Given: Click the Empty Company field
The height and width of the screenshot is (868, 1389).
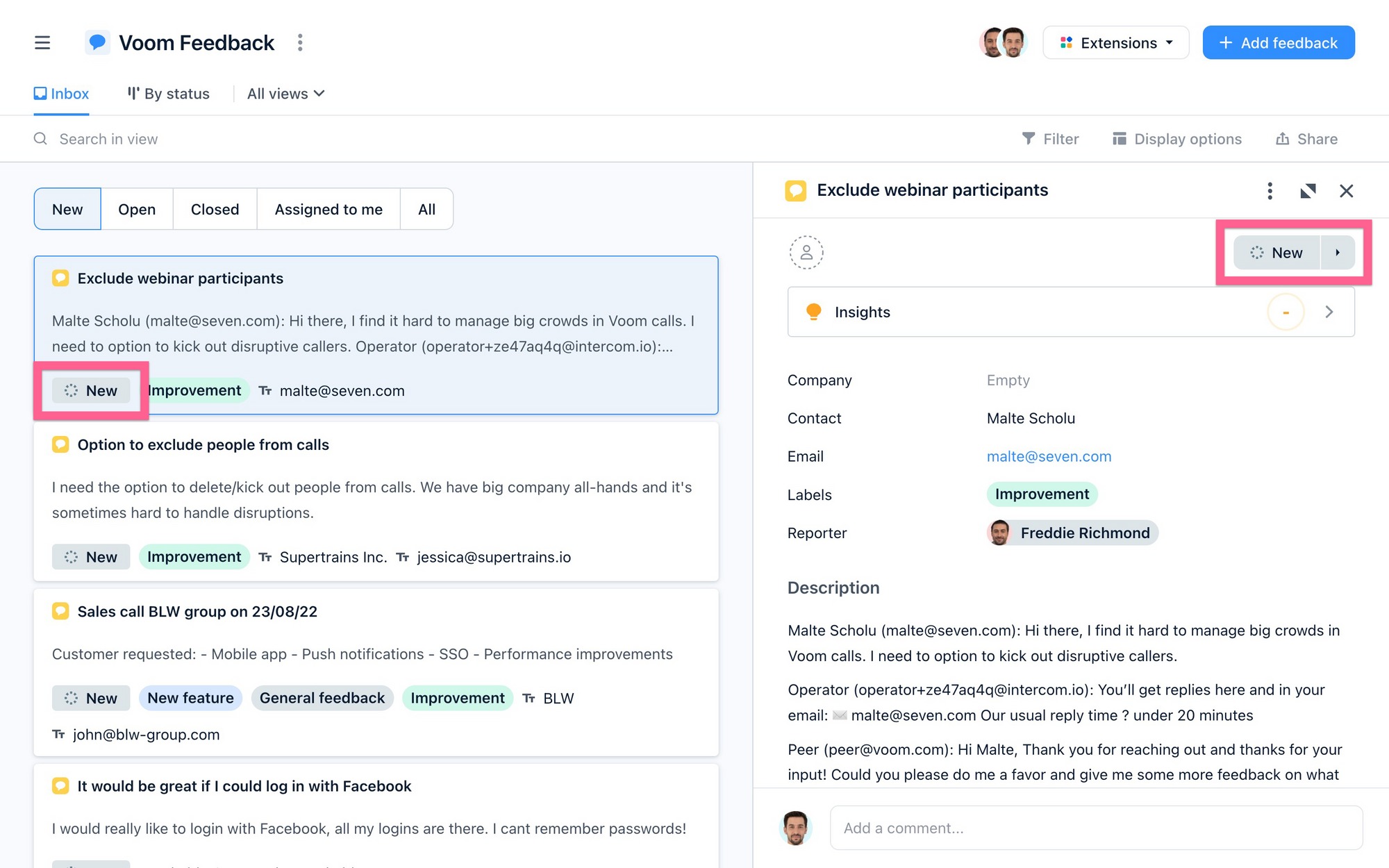Looking at the screenshot, I should coord(1008,381).
